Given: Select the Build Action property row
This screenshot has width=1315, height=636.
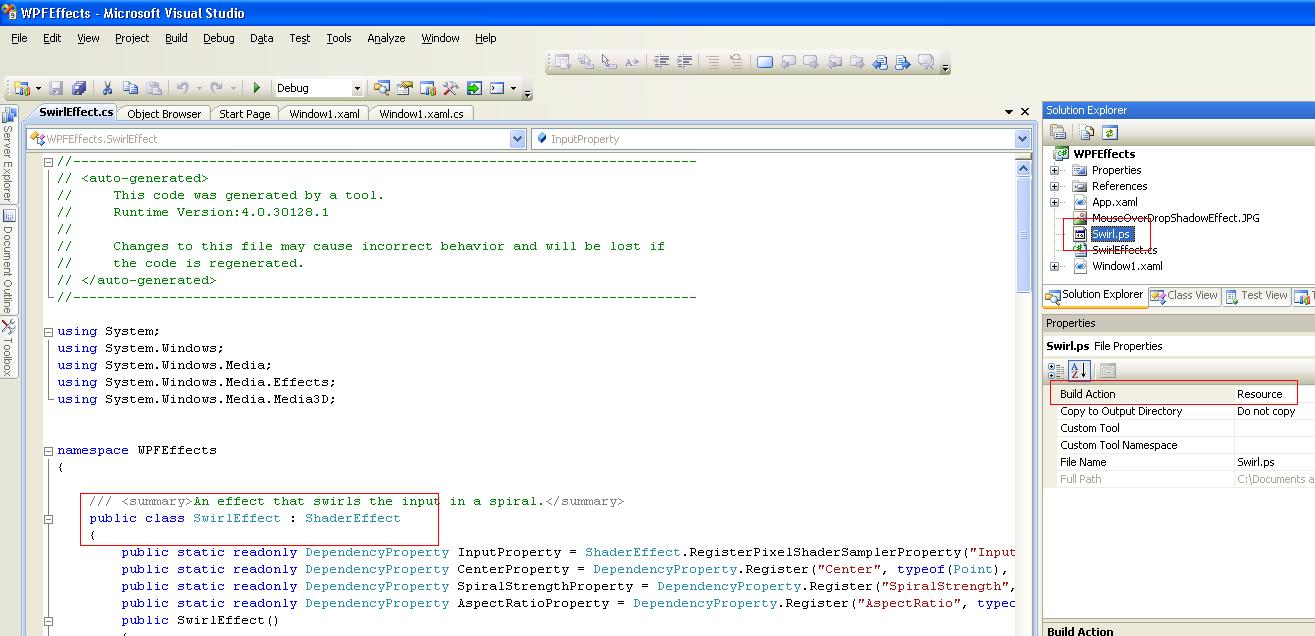Looking at the screenshot, I should pyautogui.click(x=1090, y=393).
